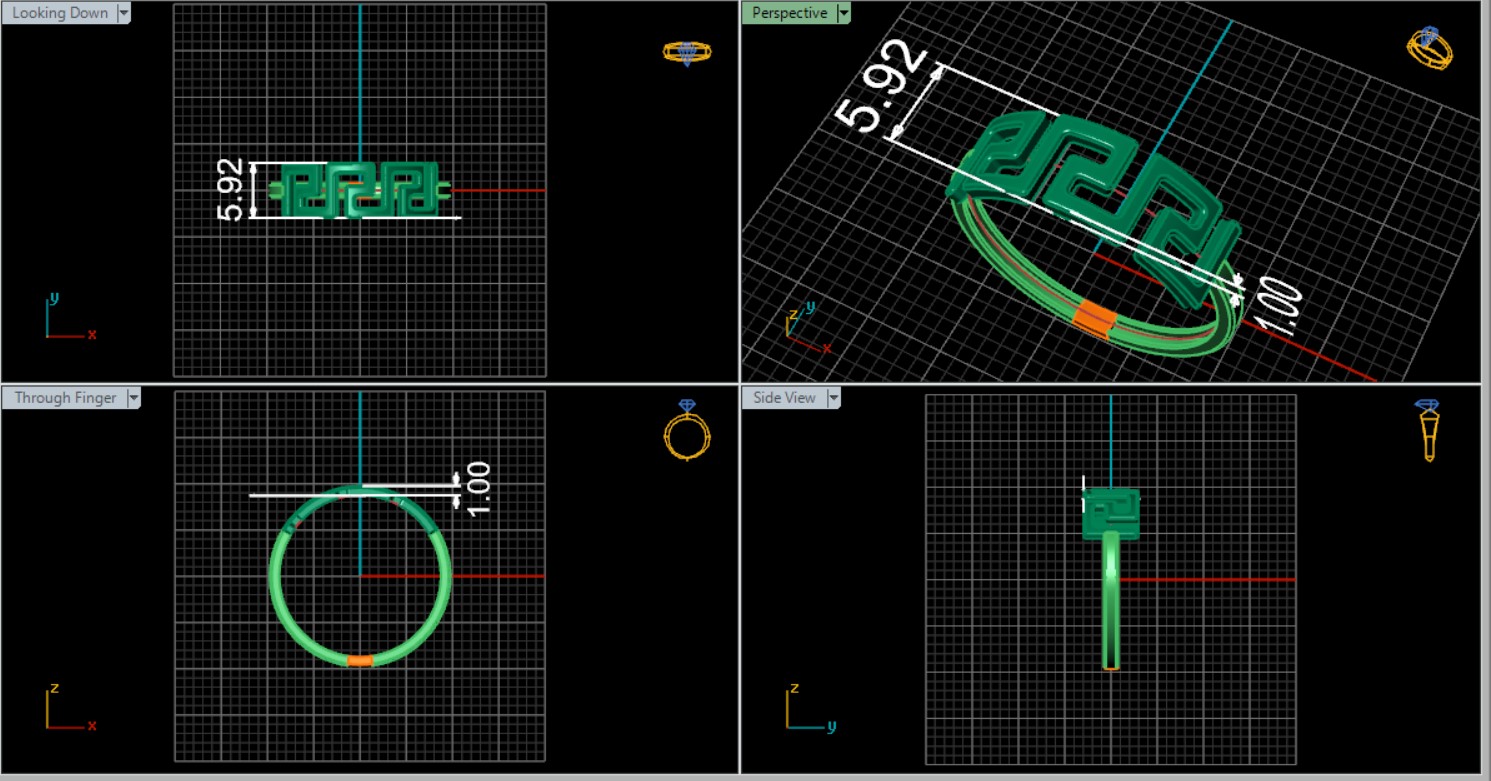
Task: Open the Through Finger viewport dropdown arrow
Action: coord(133,398)
